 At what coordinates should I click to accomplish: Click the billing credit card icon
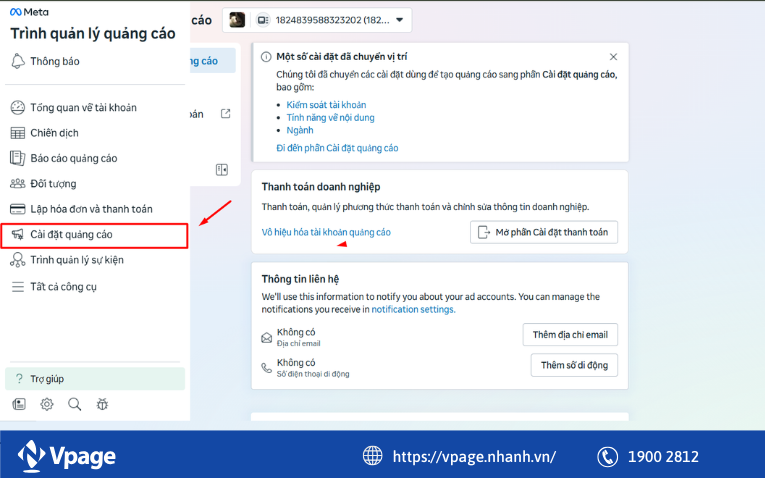click(x=18, y=209)
